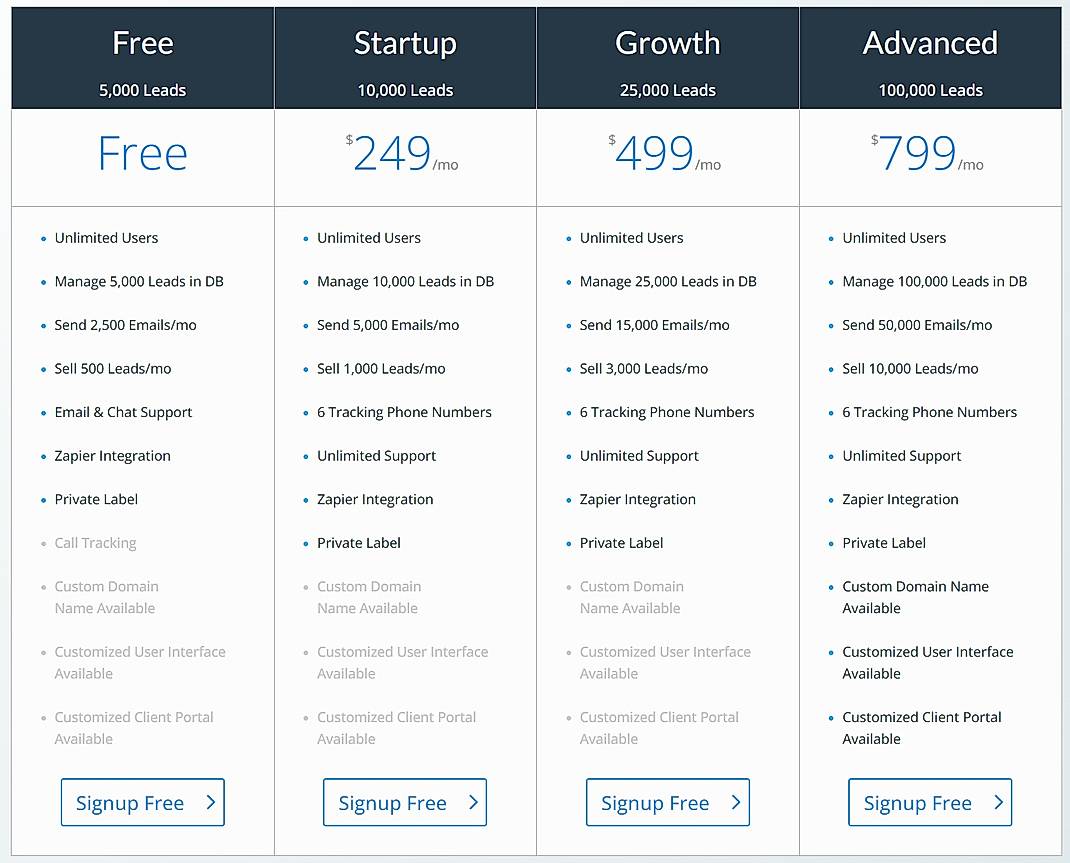Click the bullet beside Unlimited Users in Growth
This screenshot has width=1070, height=863.
pos(567,238)
